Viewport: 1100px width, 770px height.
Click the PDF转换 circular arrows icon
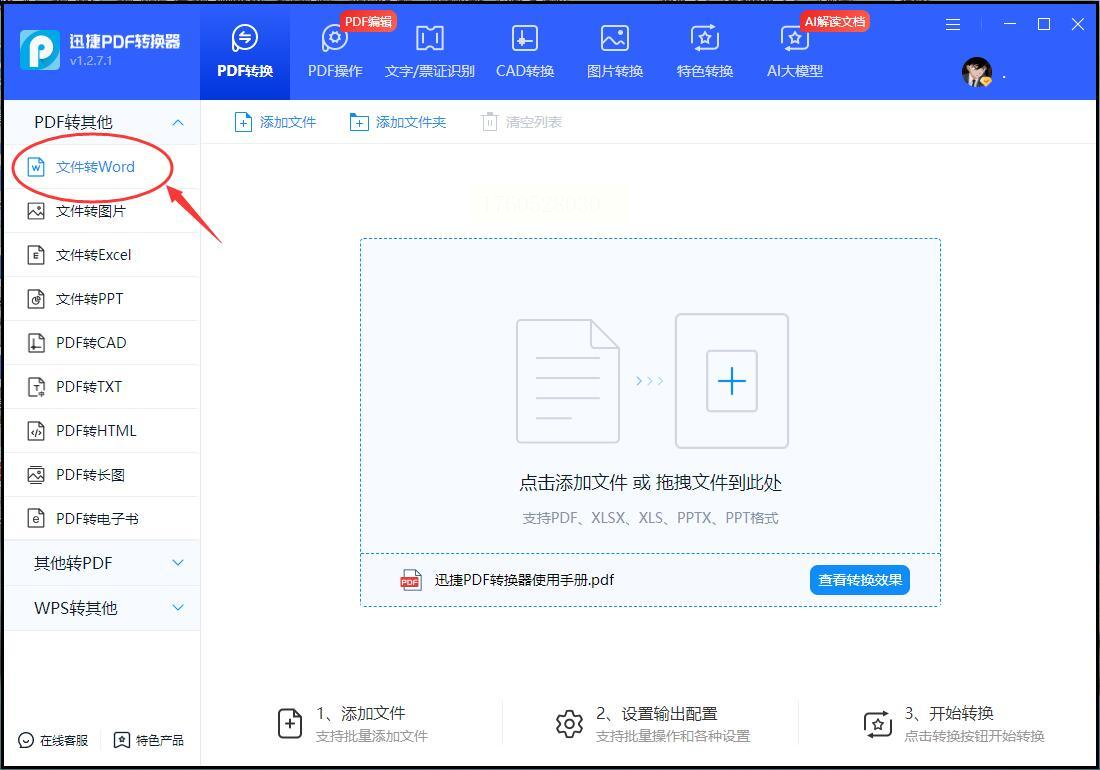pos(245,38)
